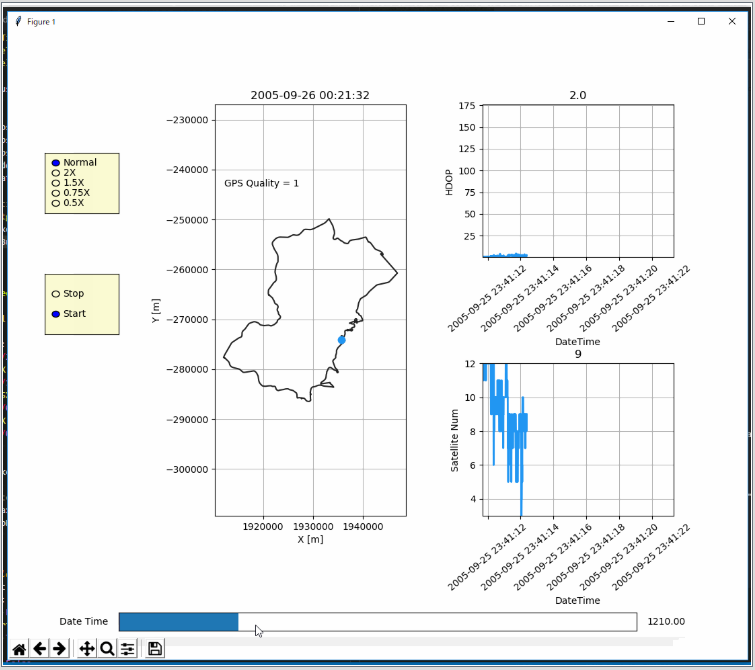Click the Date Time slider track
Image resolution: width=755 pixels, height=670 pixels.
[378, 622]
